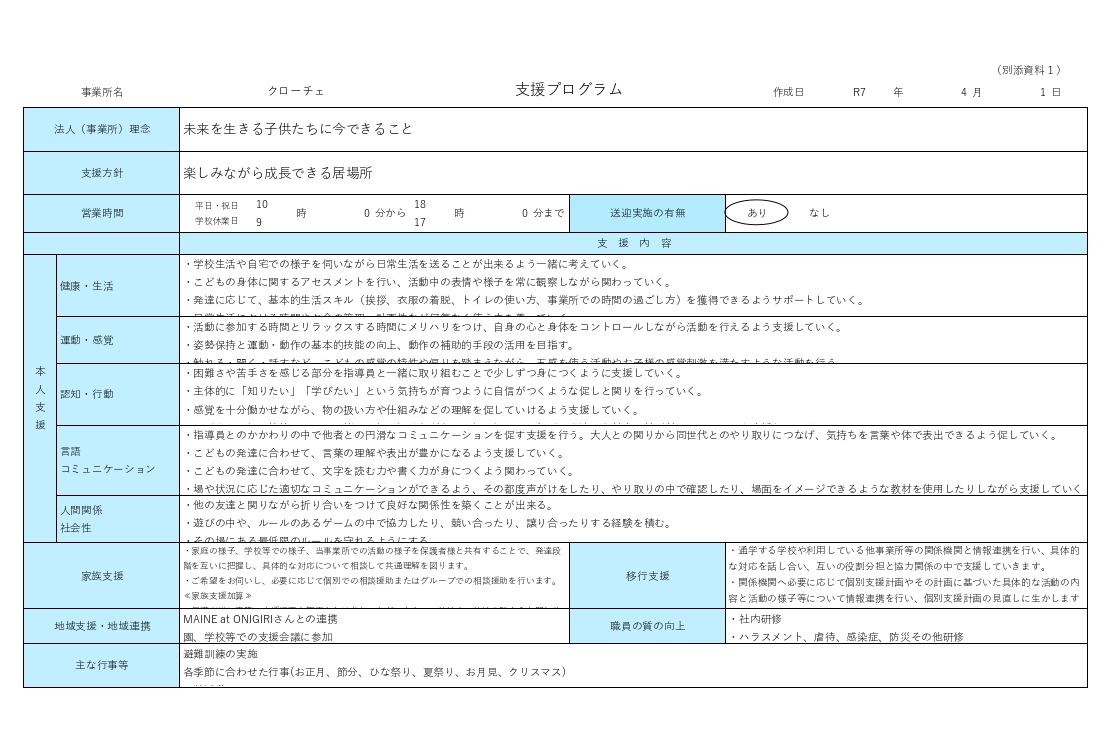The width and height of the screenshot is (1110, 740).
Task: Click the MAINE at ONIGIRIさんとの連携 line
Action: 261,619
